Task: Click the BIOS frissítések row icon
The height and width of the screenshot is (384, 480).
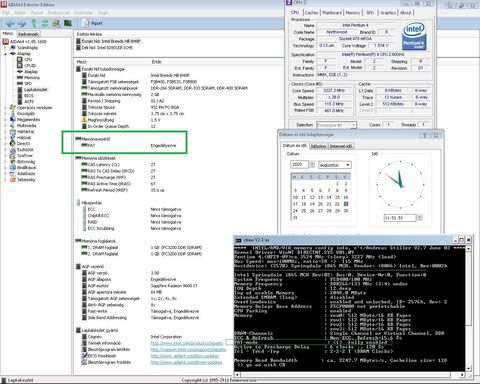Action: [84, 356]
